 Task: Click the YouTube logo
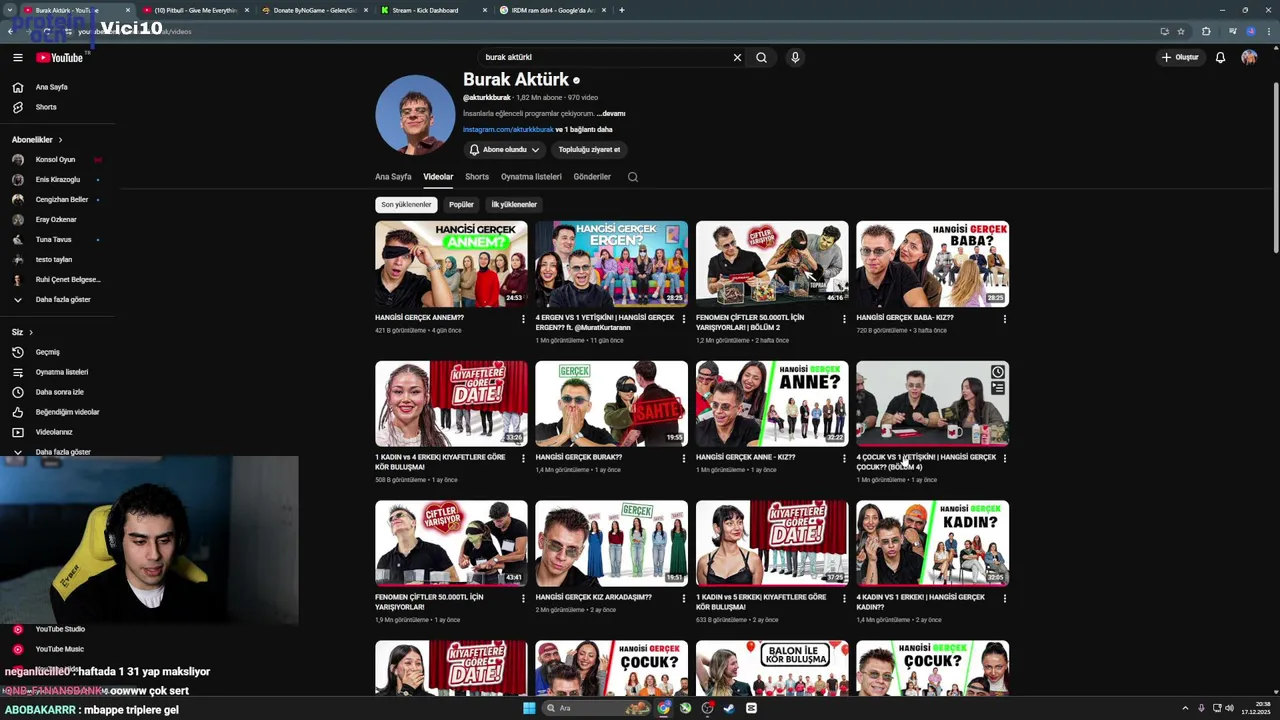pyautogui.click(x=62, y=58)
